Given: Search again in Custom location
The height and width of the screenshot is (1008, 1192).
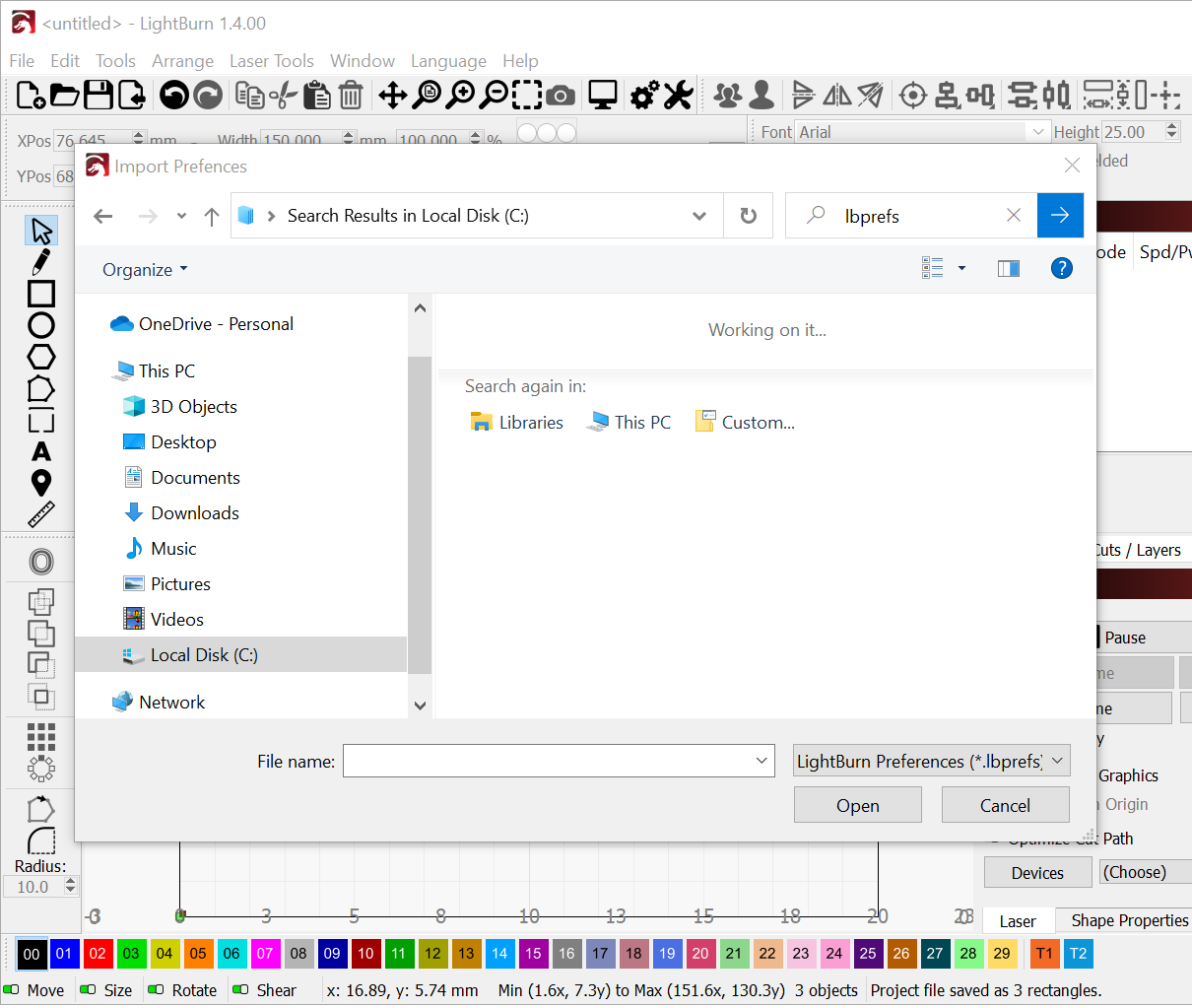Looking at the screenshot, I should pyautogui.click(x=745, y=423).
